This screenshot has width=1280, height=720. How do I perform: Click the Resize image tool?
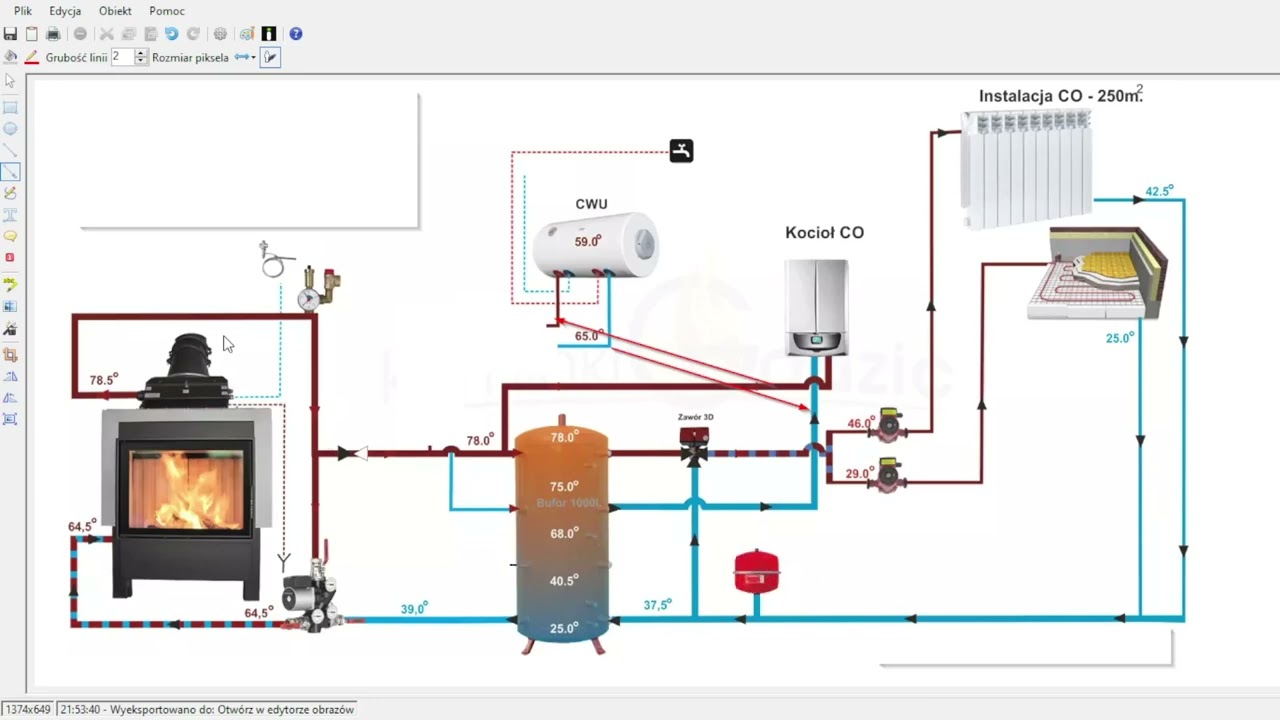tap(10, 418)
